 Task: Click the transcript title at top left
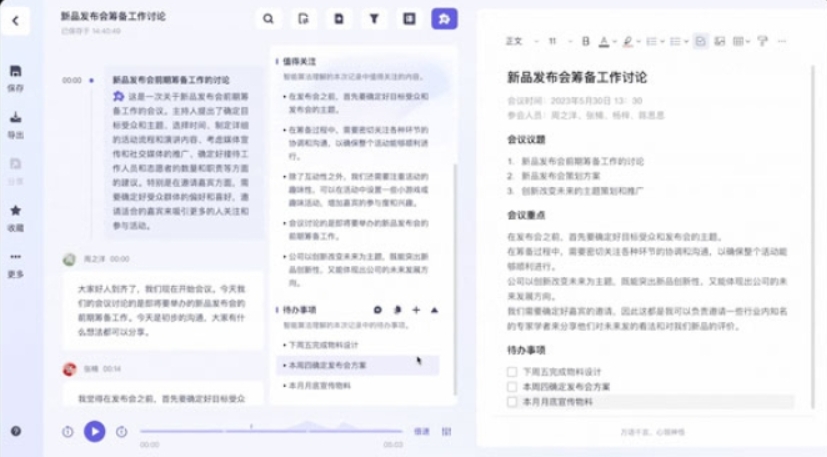click(113, 16)
